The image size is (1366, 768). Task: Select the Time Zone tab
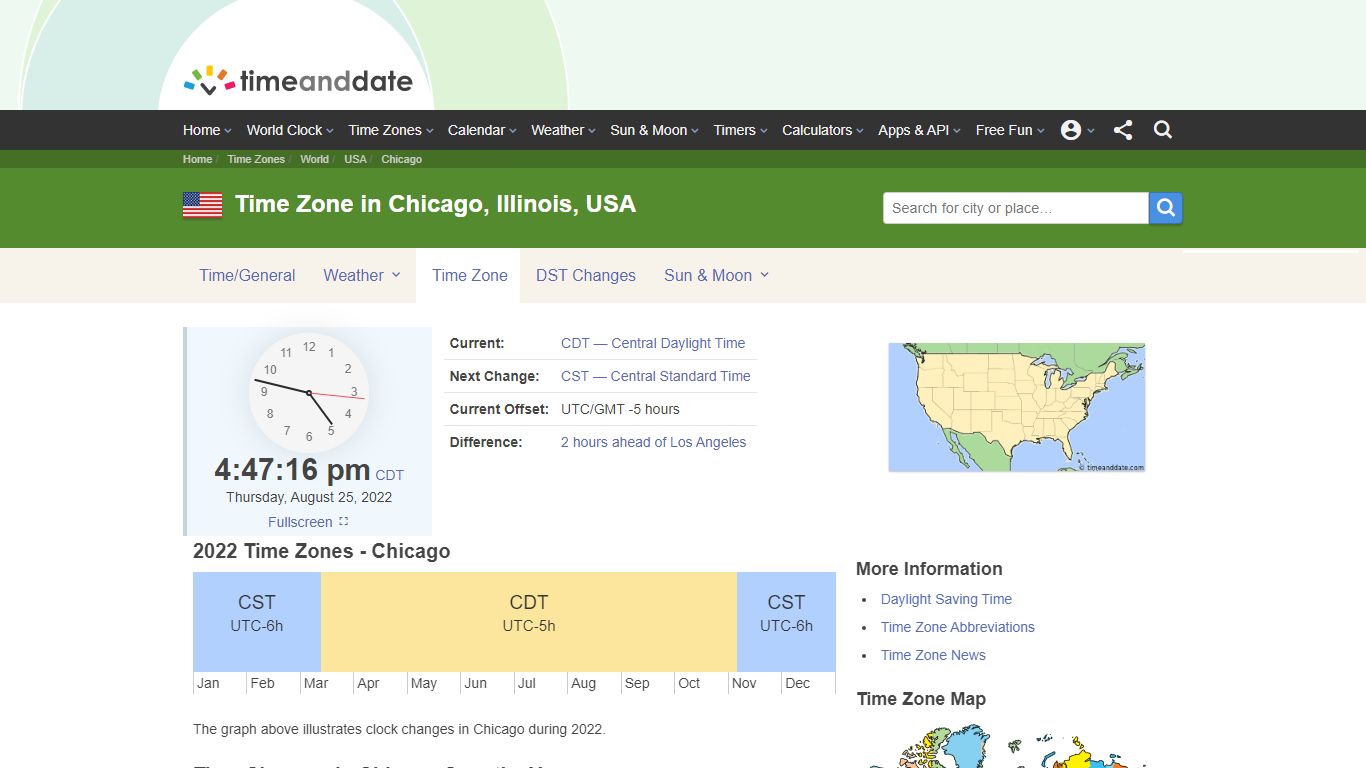pyautogui.click(x=470, y=276)
